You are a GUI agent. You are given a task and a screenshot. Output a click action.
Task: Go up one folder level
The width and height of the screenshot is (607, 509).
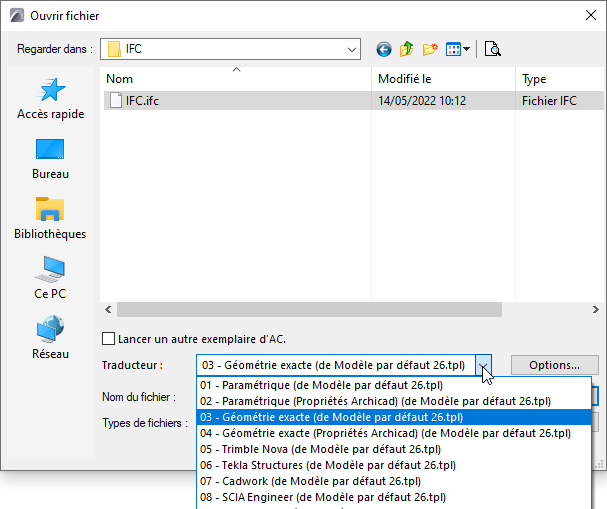406,49
